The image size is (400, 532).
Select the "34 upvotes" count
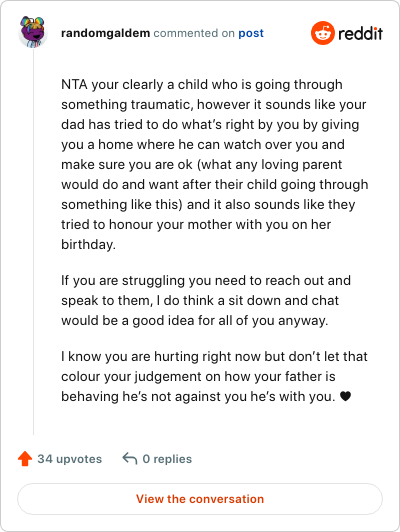(70, 459)
